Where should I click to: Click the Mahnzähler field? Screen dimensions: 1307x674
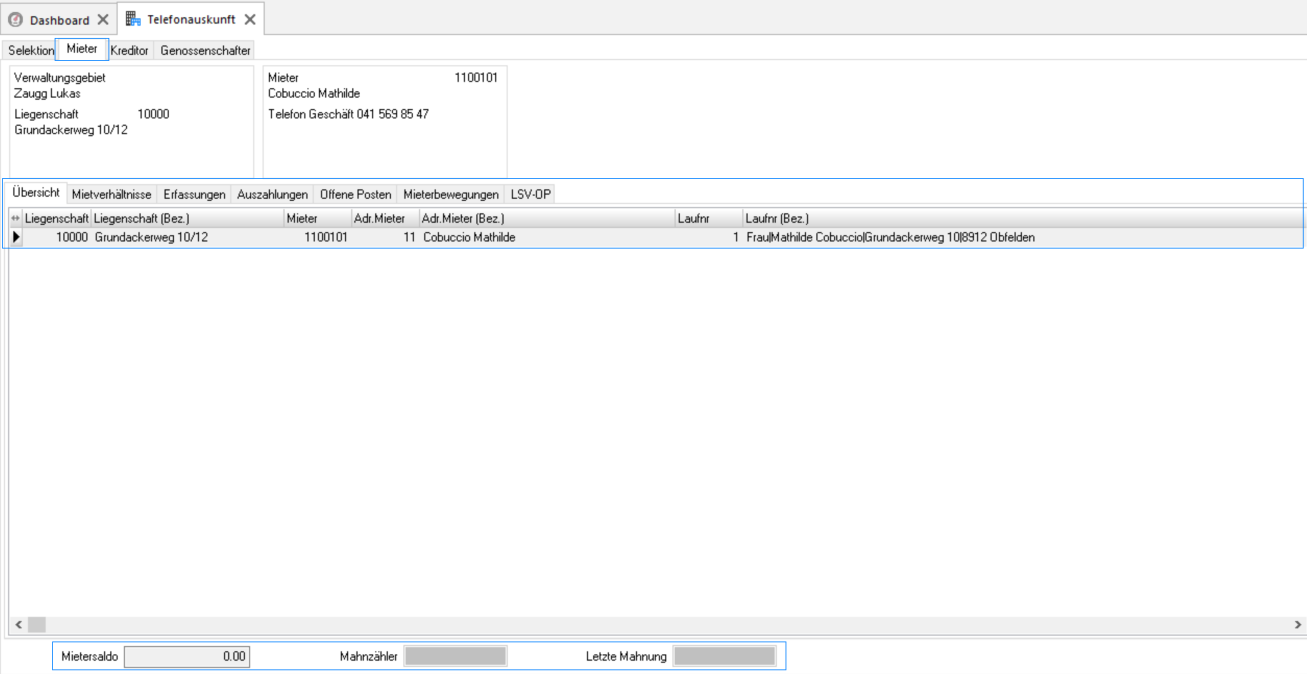[455, 657]
